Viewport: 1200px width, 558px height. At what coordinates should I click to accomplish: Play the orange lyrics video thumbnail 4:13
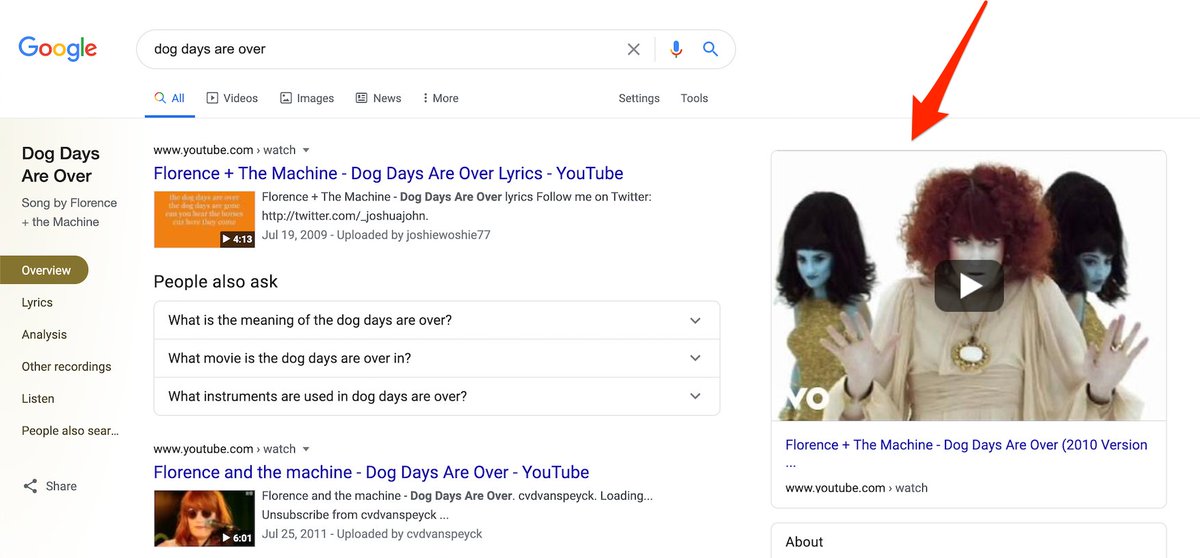tap(204, 219)
